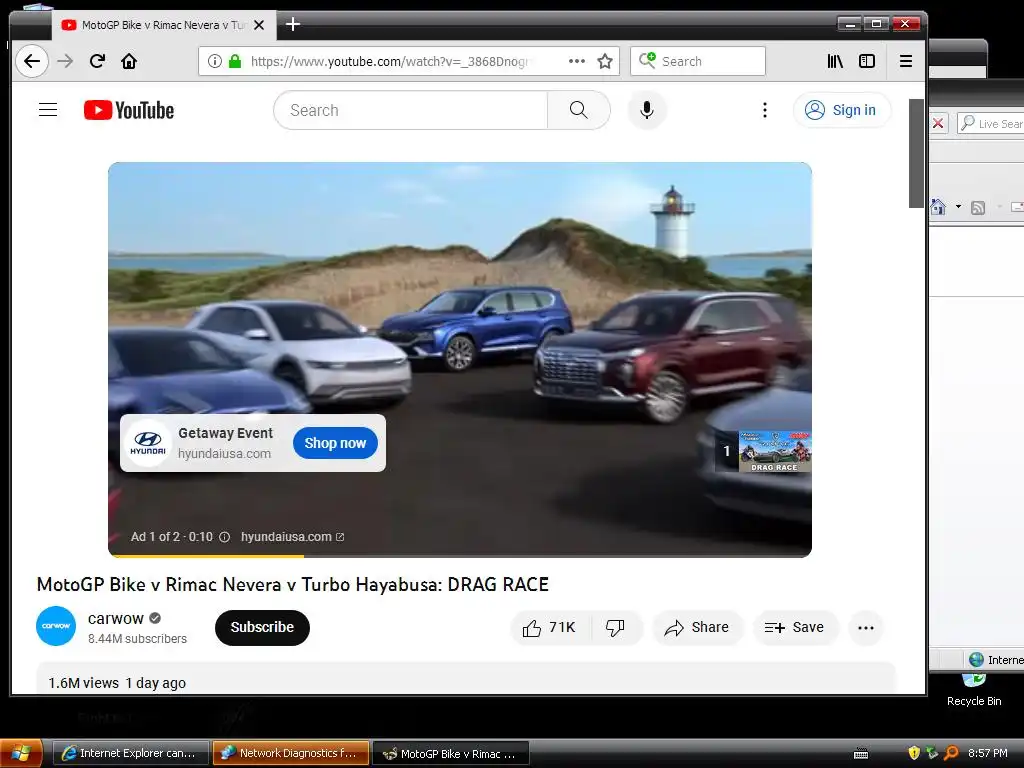Dislike the video with thumbs-down
Viewport: 1024px width, 768px height.
[615, 628]
